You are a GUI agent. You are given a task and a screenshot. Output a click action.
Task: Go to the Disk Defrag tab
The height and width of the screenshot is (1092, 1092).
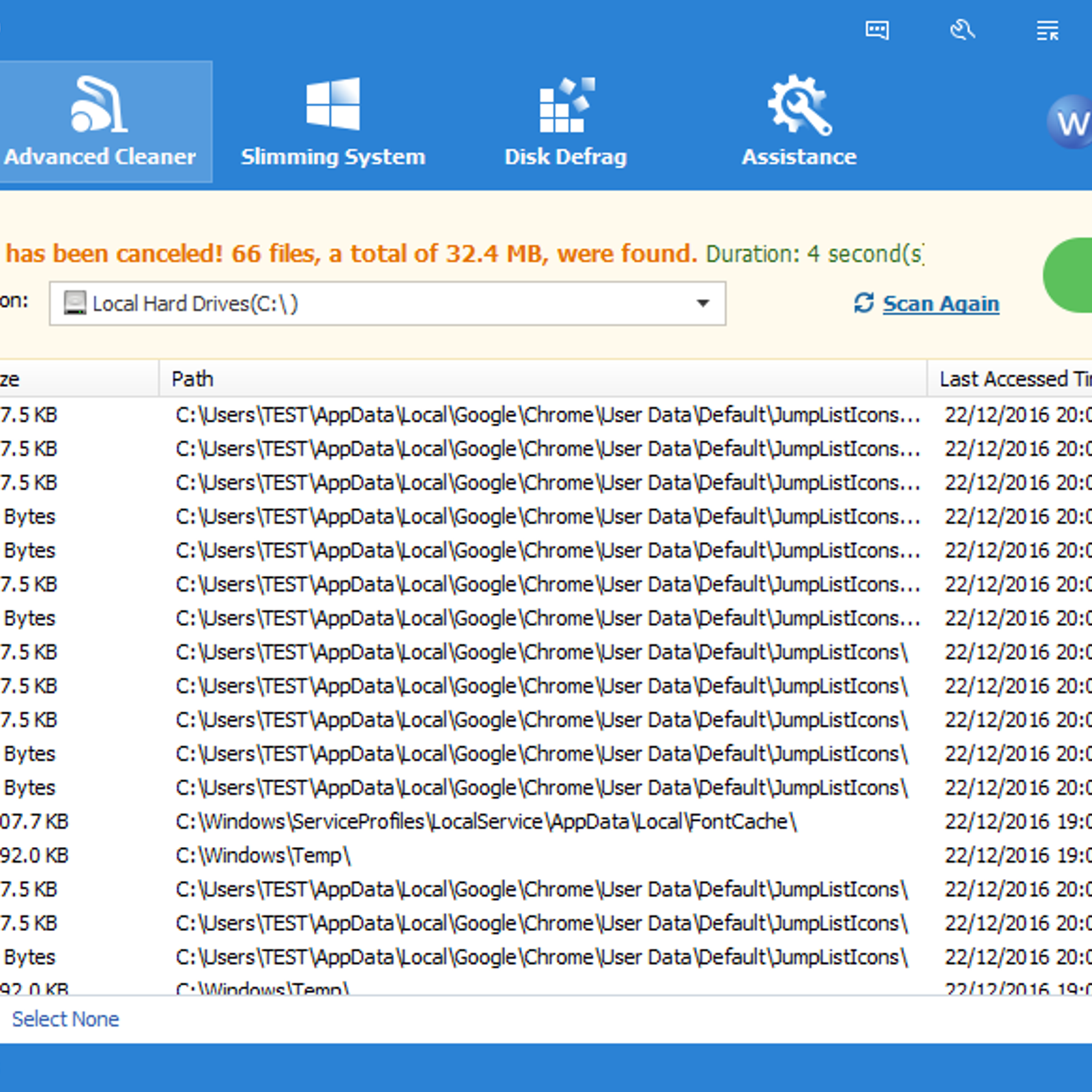point(566,121)
